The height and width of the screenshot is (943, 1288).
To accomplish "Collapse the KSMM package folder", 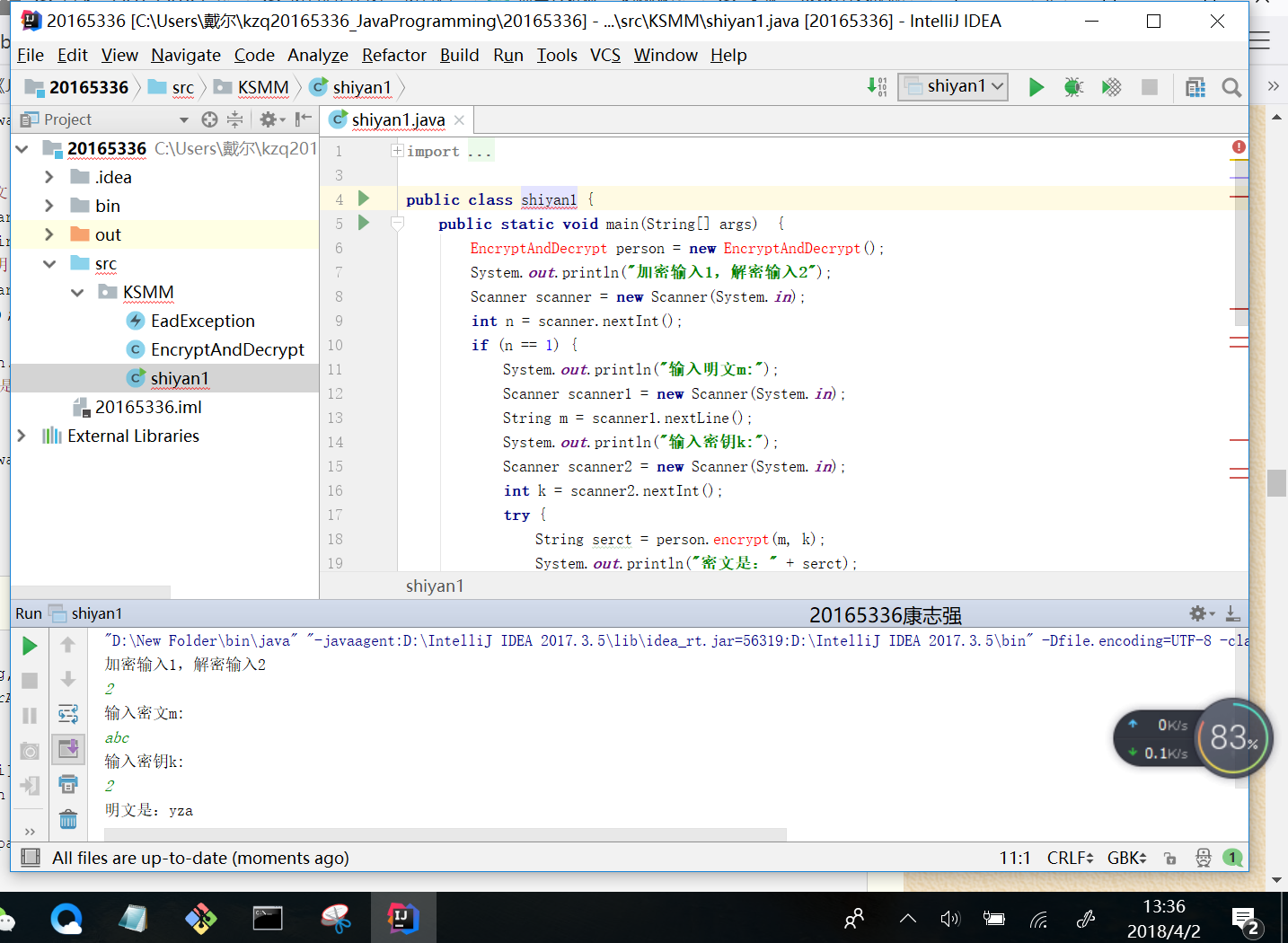I will (x=77, y=292).
